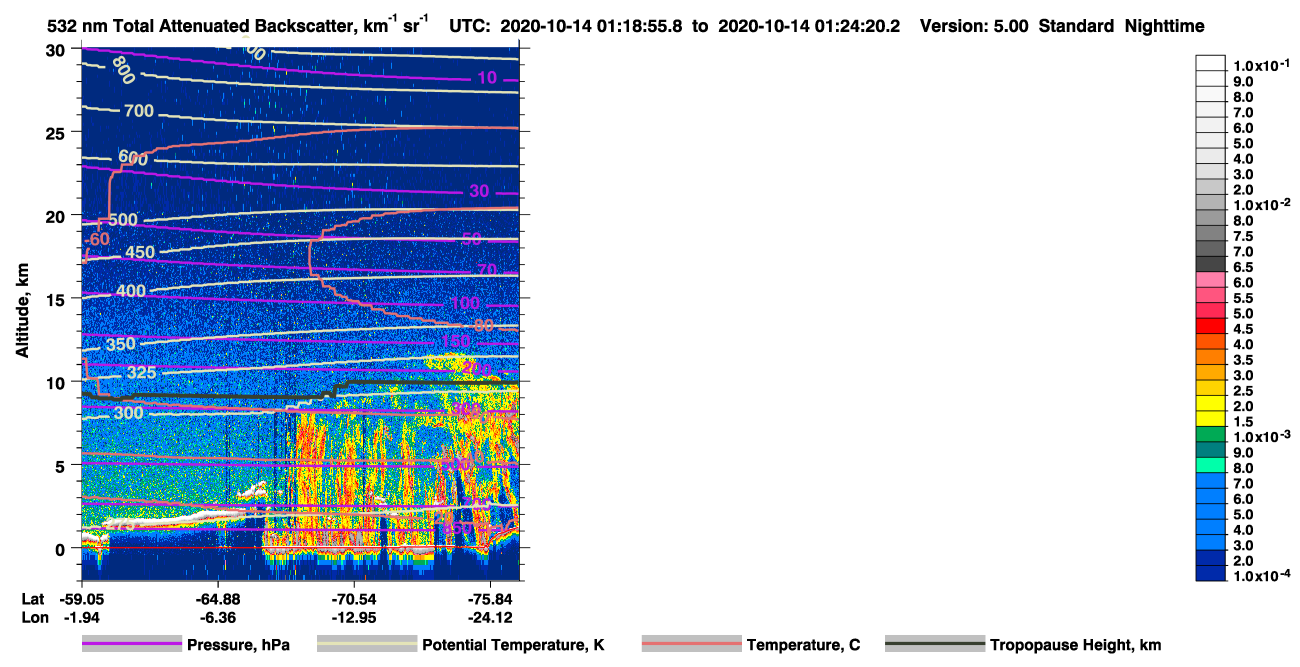Click the Potential Temperature legend line swatch
This screenshot has height=667, width=1300.
[x=367, y=645]
